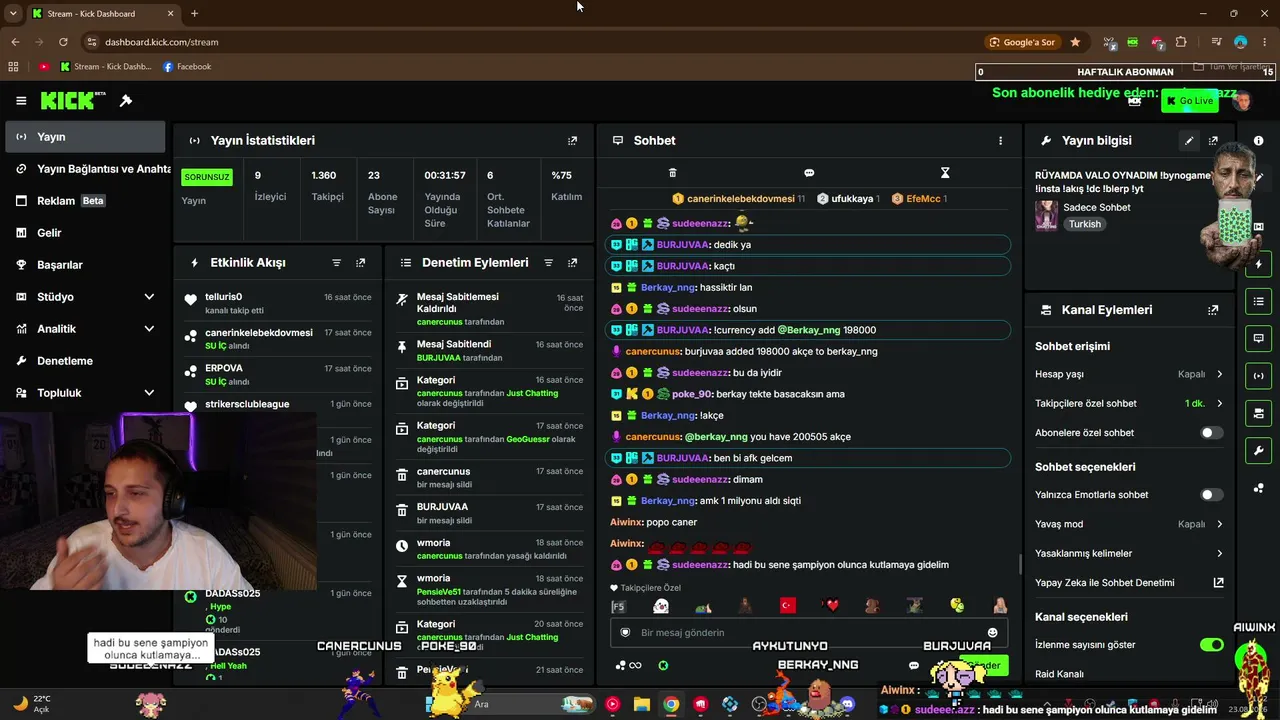Toggle Abonelere özel sohbet switch

[x=1211, y=433]
